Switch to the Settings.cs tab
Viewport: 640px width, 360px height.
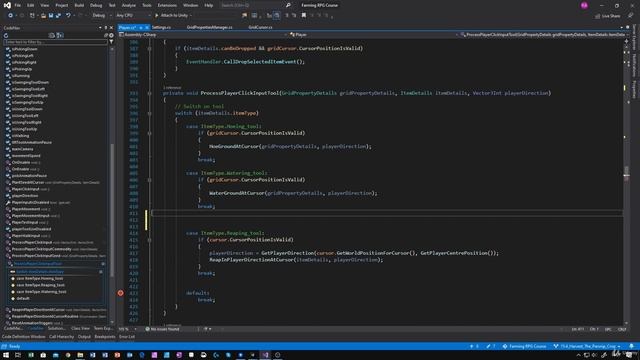(x=161, y=27)
